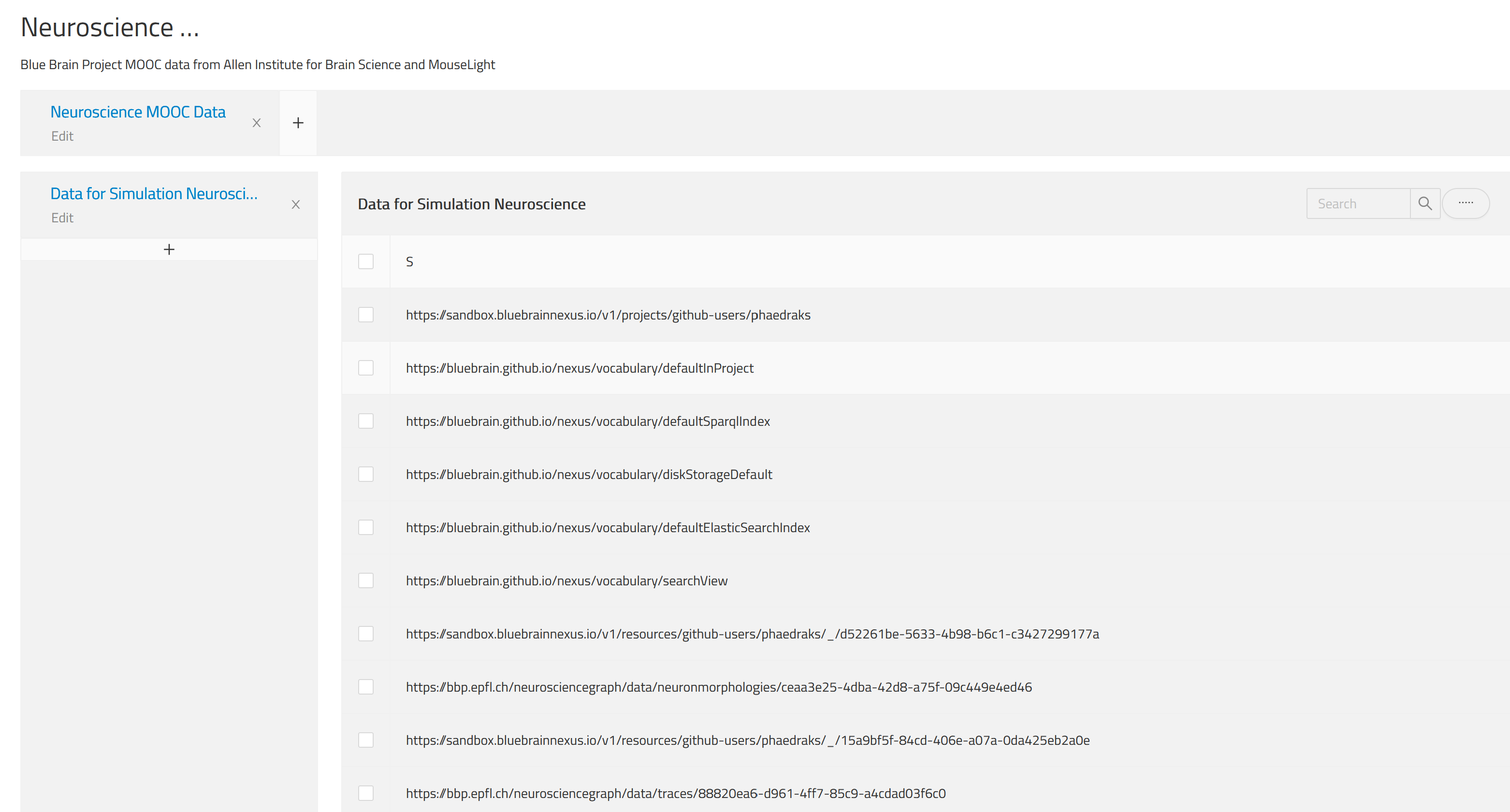Open the searchView vocabulary result row

pyautogui.click(x=566, y=580)
